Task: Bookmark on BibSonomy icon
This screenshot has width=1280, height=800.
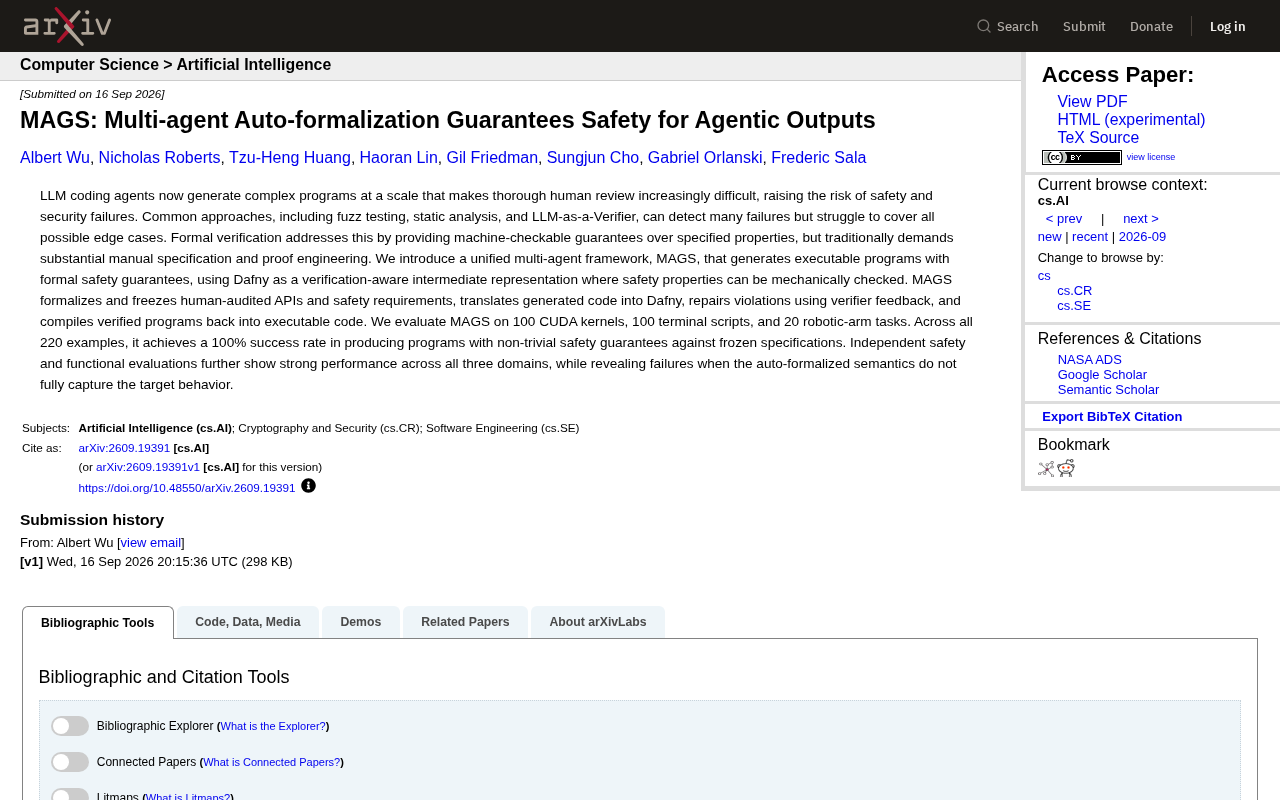Action: click(x=1046, y=469)
